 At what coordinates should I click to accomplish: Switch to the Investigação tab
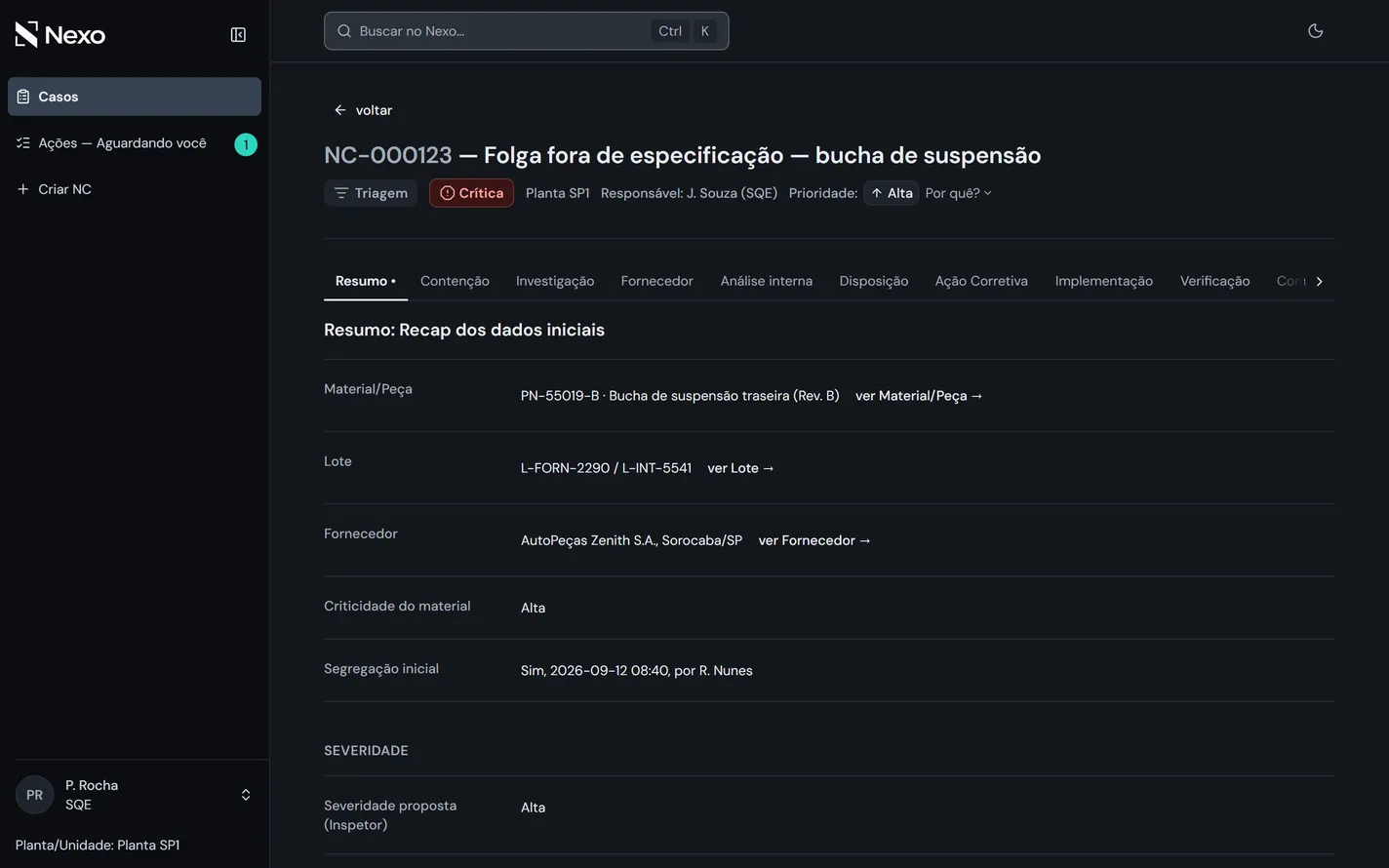[x=555, y=281]
